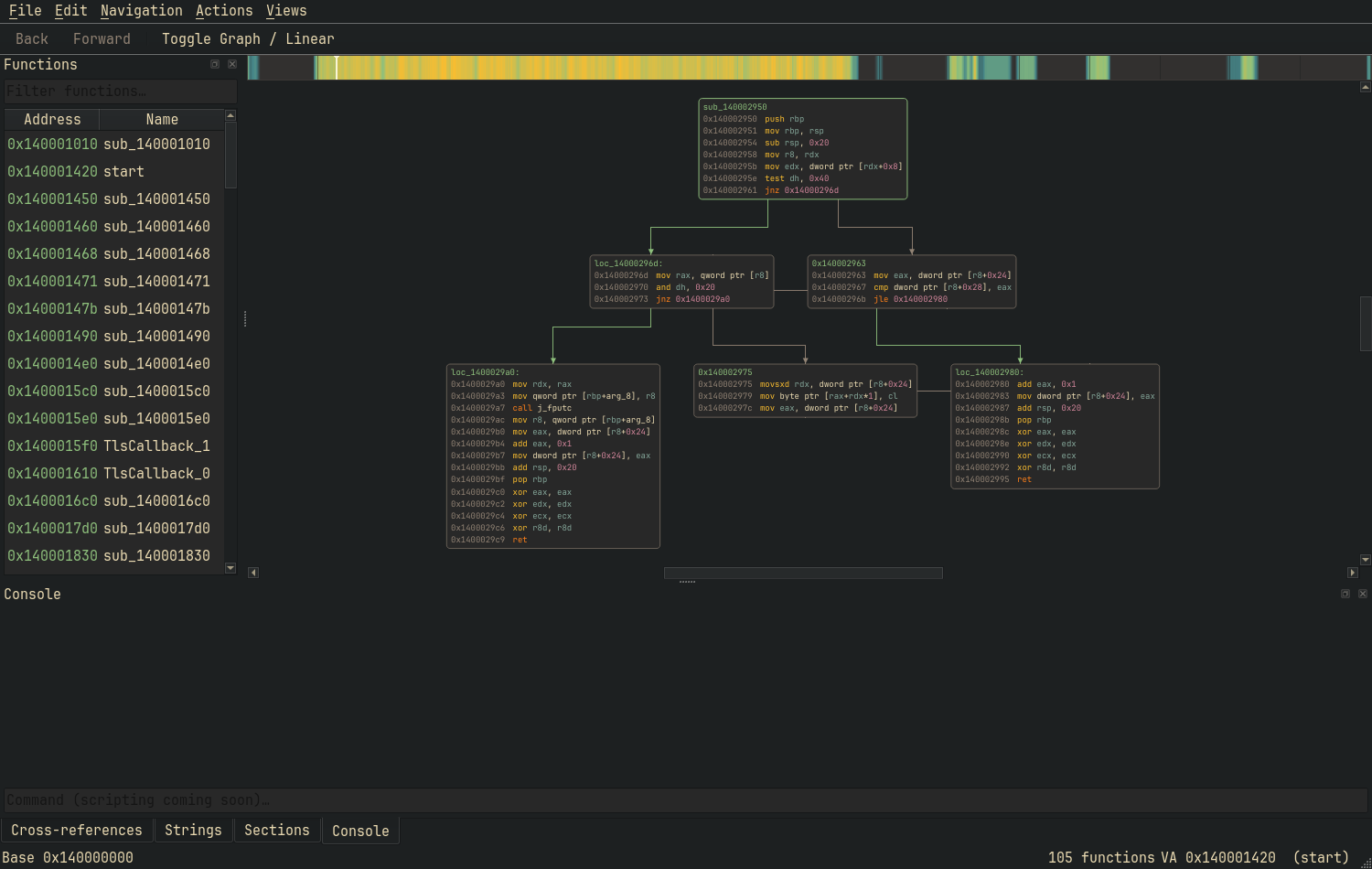Click the graph vertical scrollbar thumb
The height and width of the screenshot is (869, 1372).
(x=1366, y=324)
